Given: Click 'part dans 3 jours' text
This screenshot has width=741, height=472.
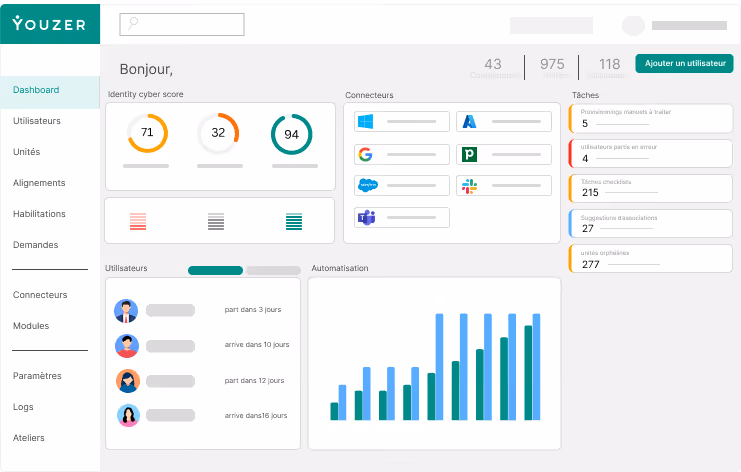Looking at the screenshot, I should [253, 309].
